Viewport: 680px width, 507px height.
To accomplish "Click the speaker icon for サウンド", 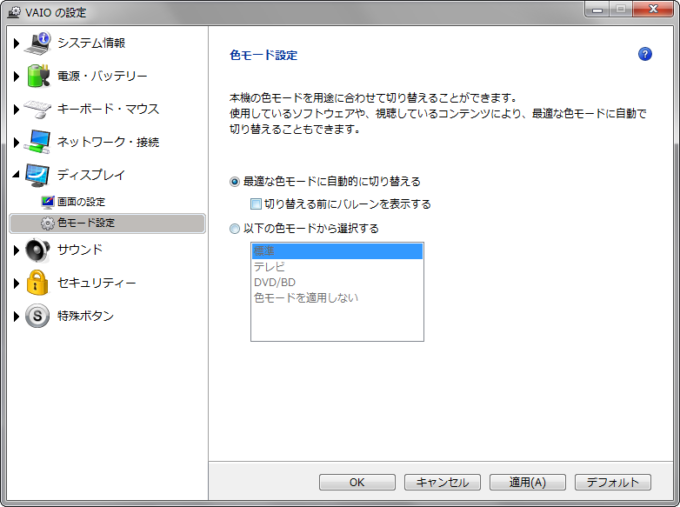I will coord(38,250).
